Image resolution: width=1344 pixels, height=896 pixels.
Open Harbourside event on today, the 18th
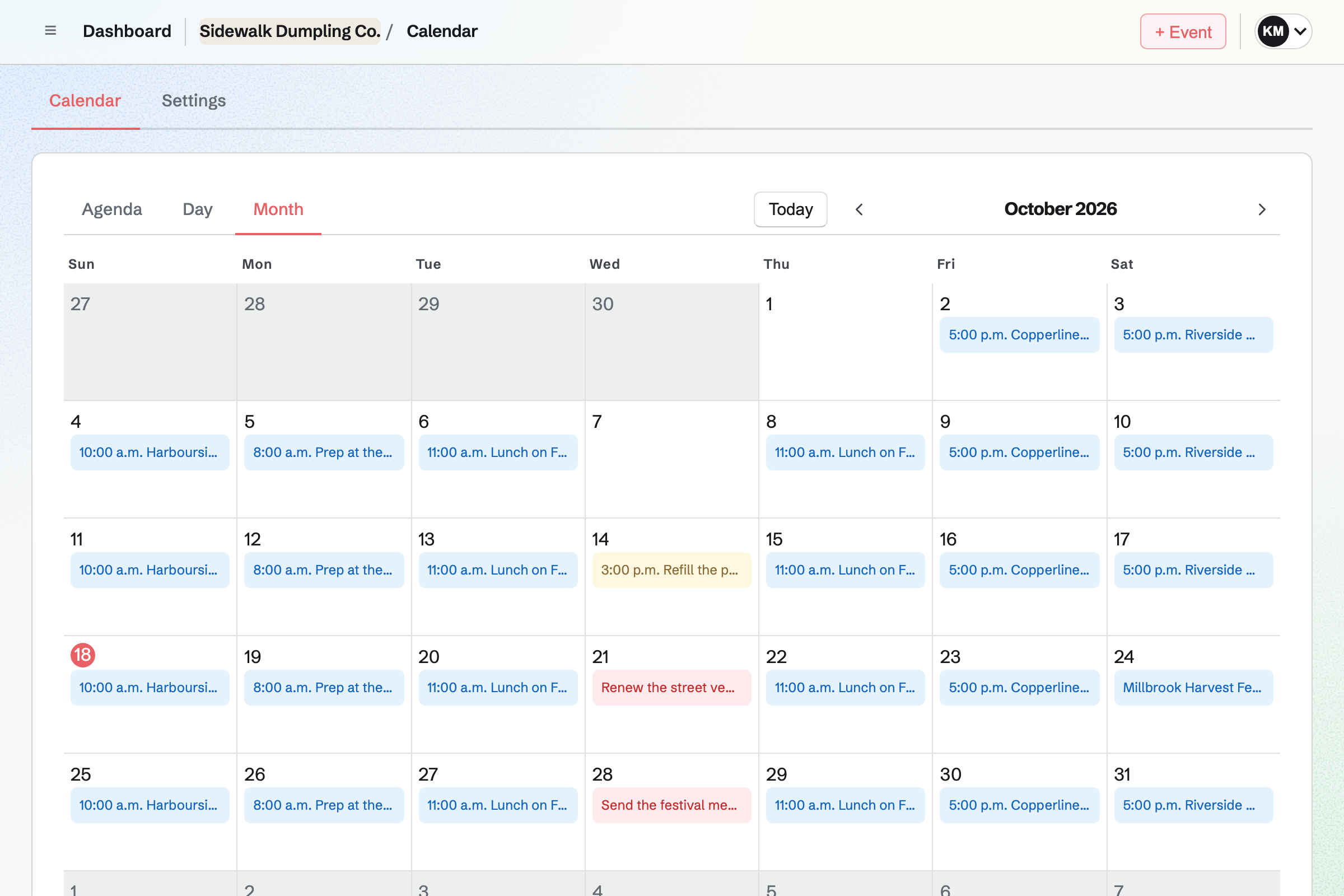pos(150,688)
